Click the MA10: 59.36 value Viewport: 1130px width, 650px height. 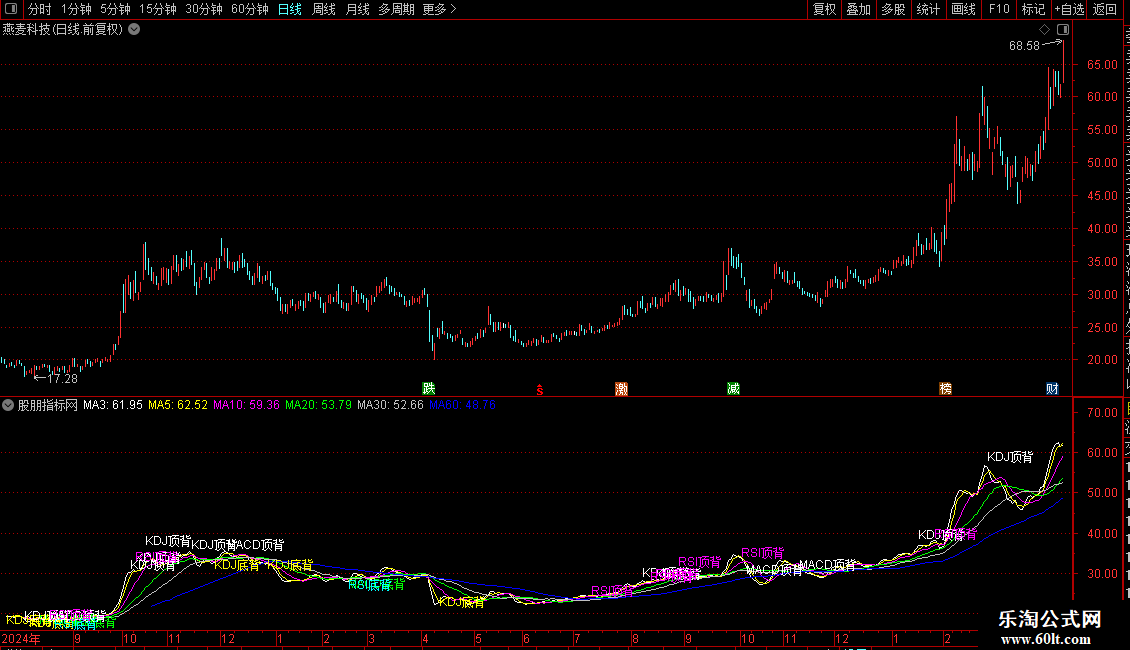(x=246, y=405)
